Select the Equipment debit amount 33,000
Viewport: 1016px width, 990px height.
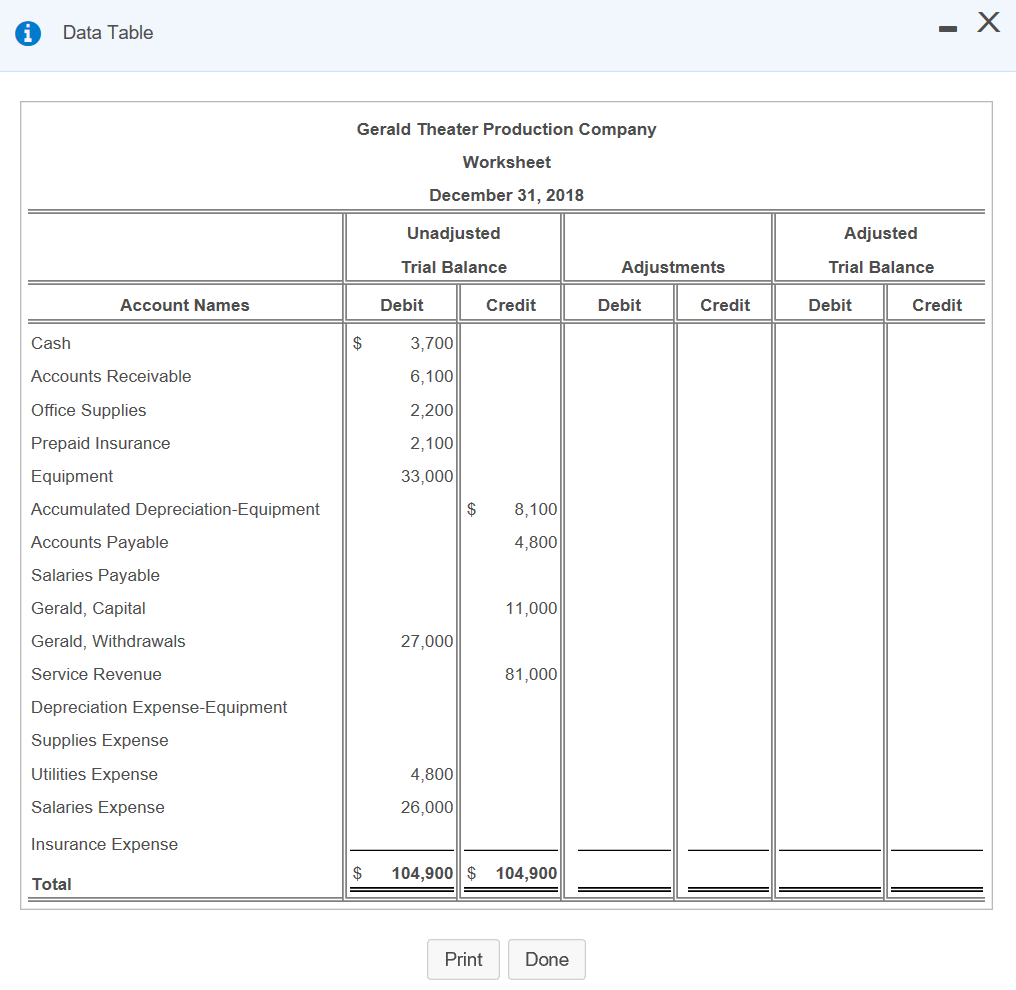click(427, 476)
